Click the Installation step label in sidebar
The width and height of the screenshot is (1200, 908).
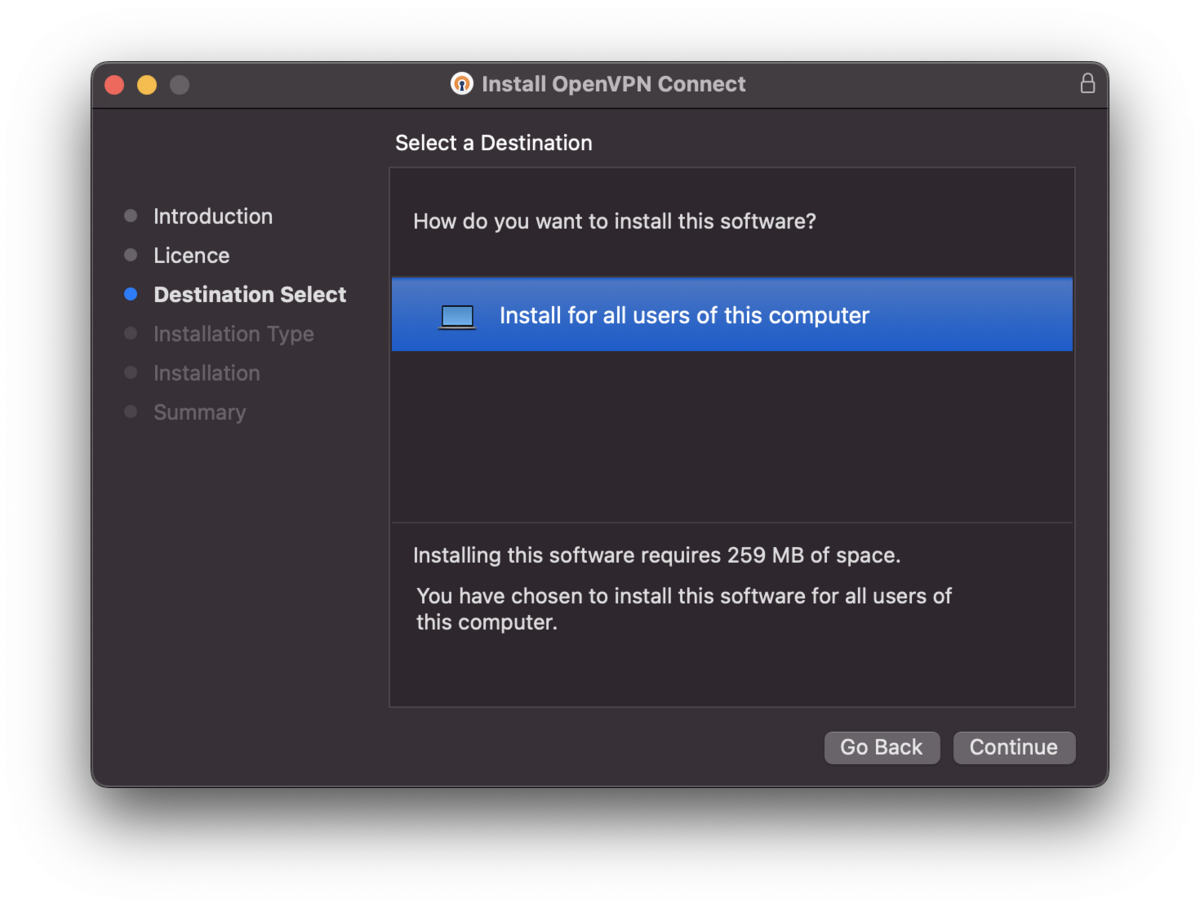tap(206, 373)
